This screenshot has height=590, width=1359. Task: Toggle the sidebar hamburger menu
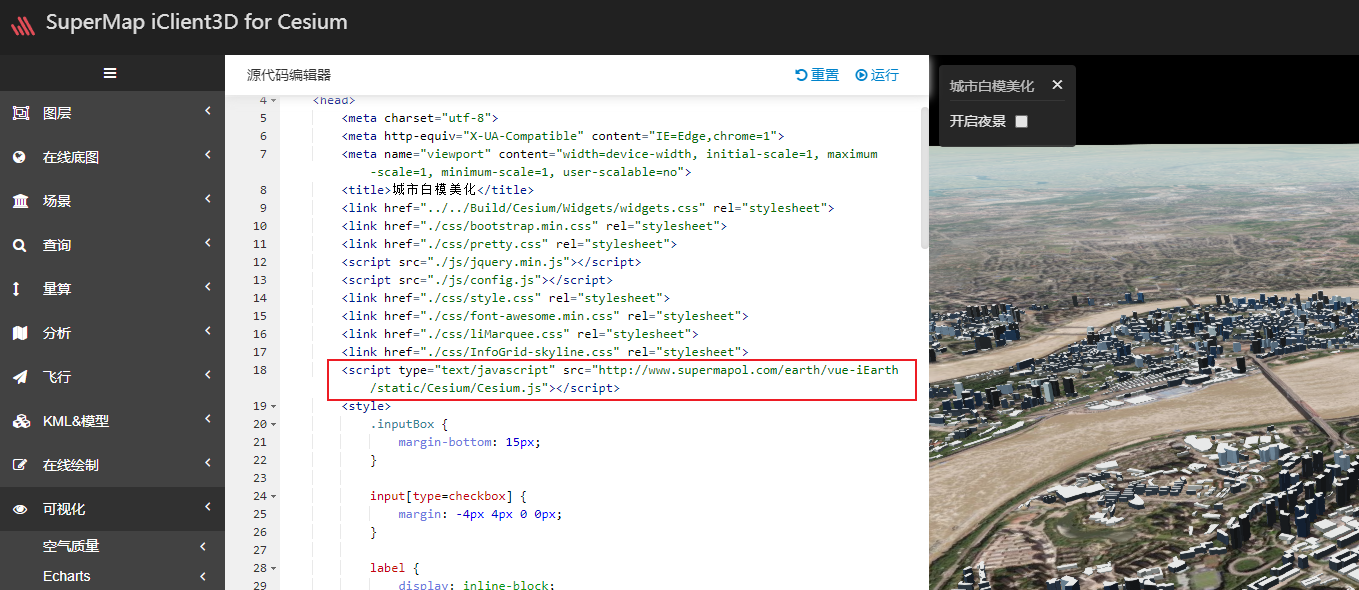110,73
